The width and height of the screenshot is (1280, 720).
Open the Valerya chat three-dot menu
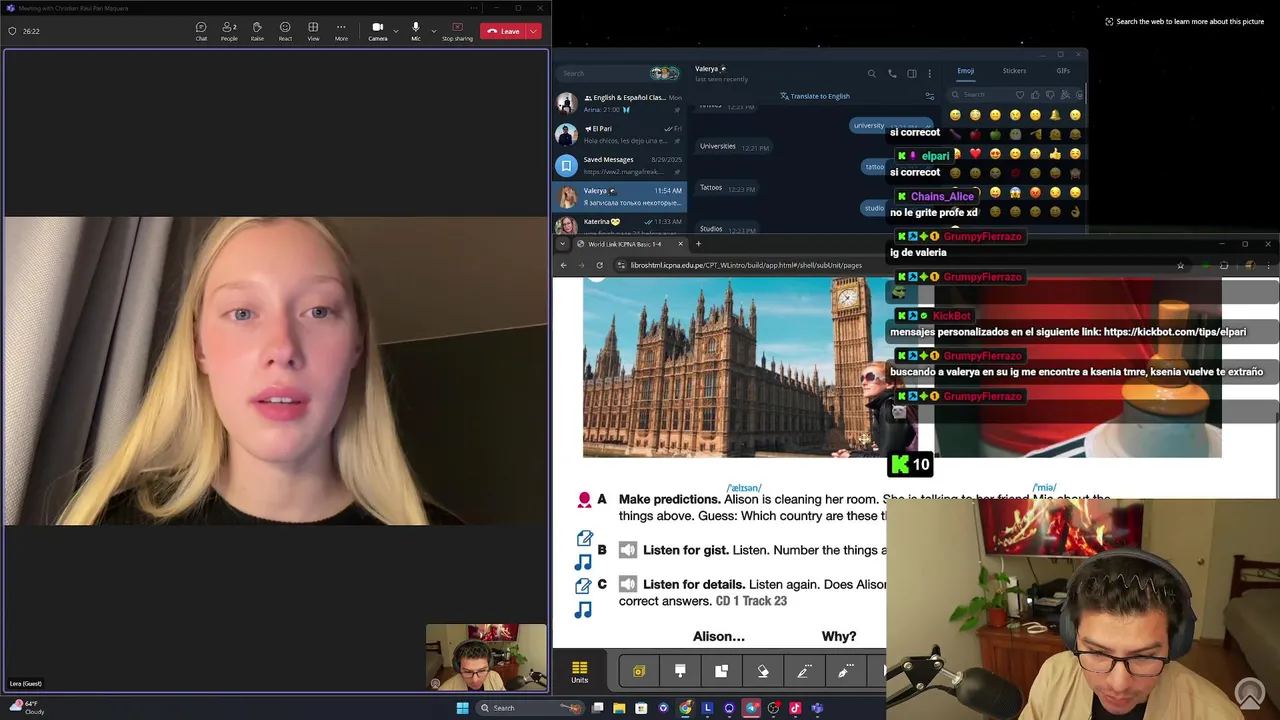(x=929, y=73)
